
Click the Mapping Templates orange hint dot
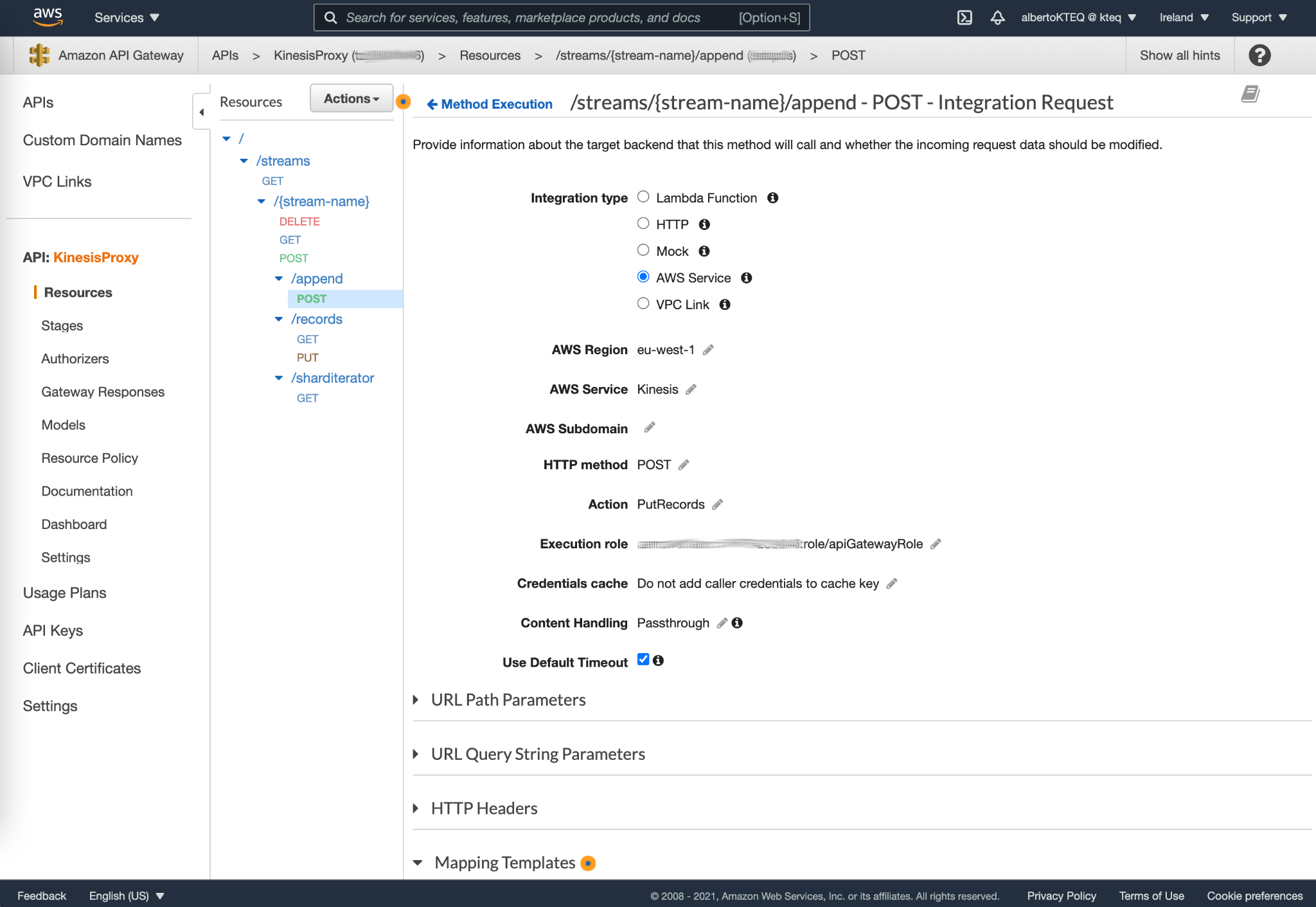click(x=588, y=863)
